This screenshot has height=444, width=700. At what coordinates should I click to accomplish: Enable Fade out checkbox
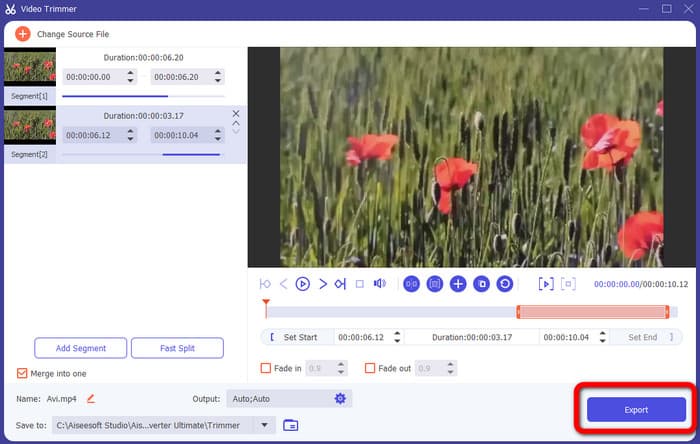370,368
